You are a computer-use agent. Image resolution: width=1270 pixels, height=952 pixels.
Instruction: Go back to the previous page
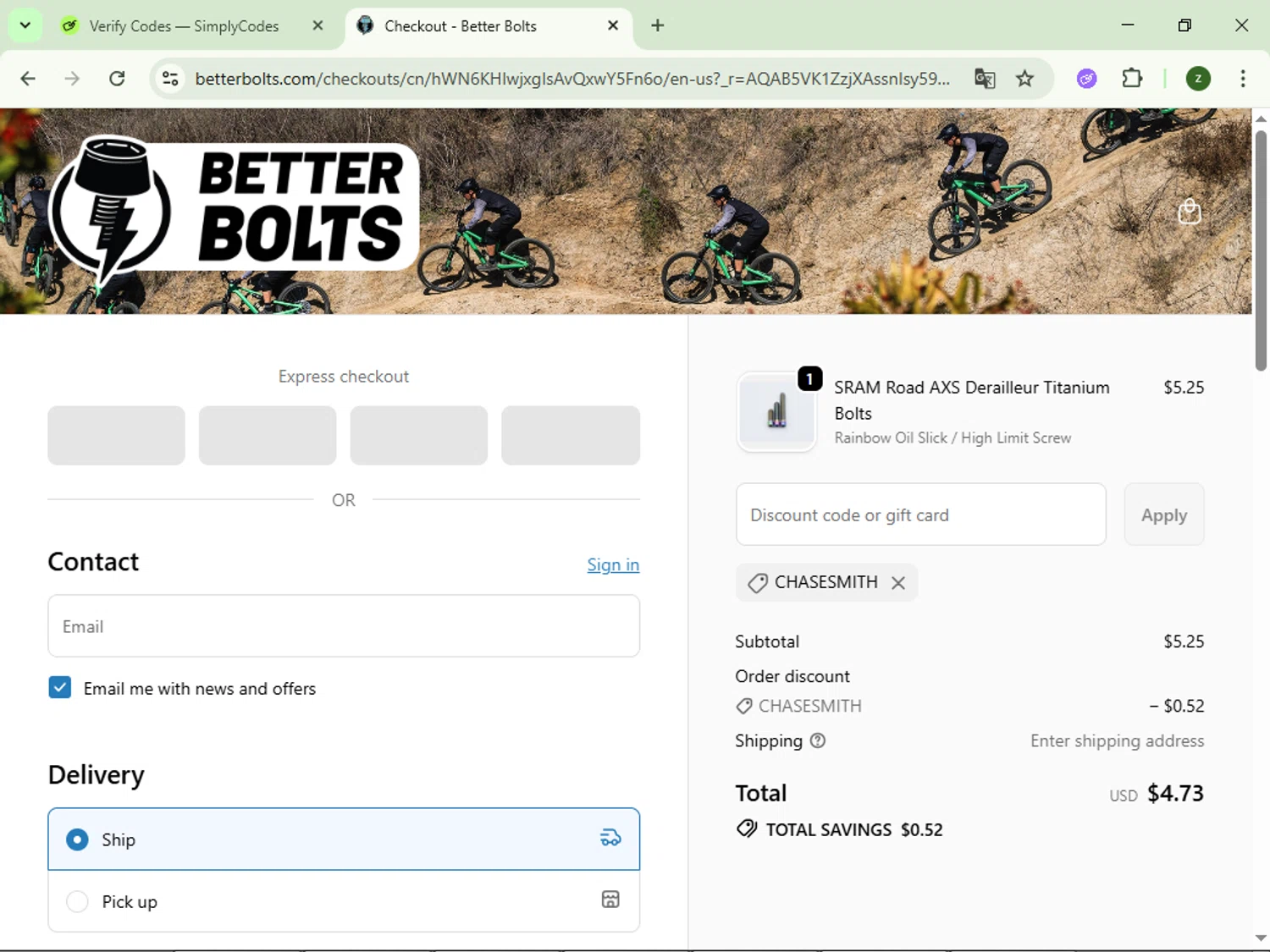pos(28,79)
